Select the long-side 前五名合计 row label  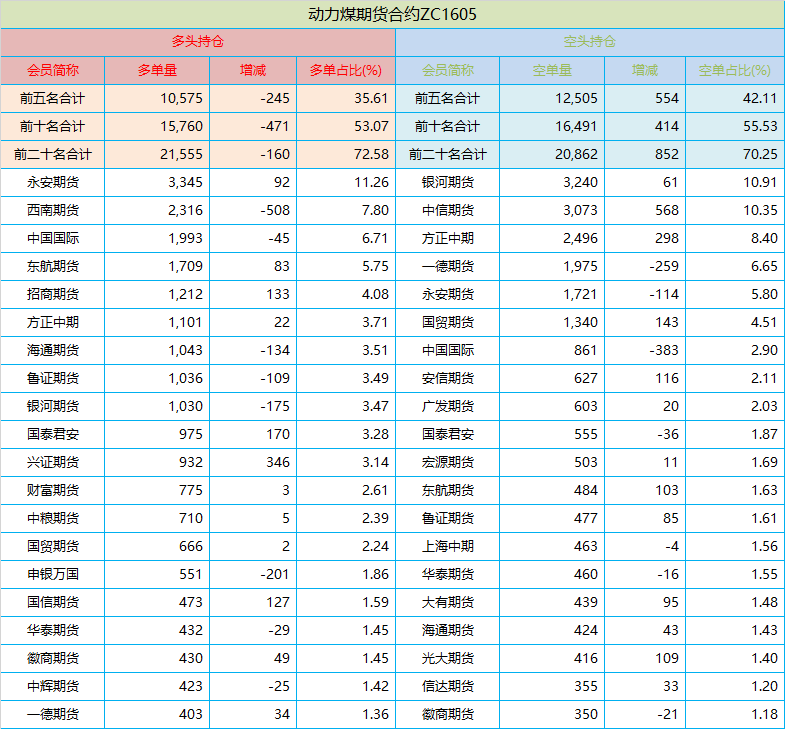[53, 98]
